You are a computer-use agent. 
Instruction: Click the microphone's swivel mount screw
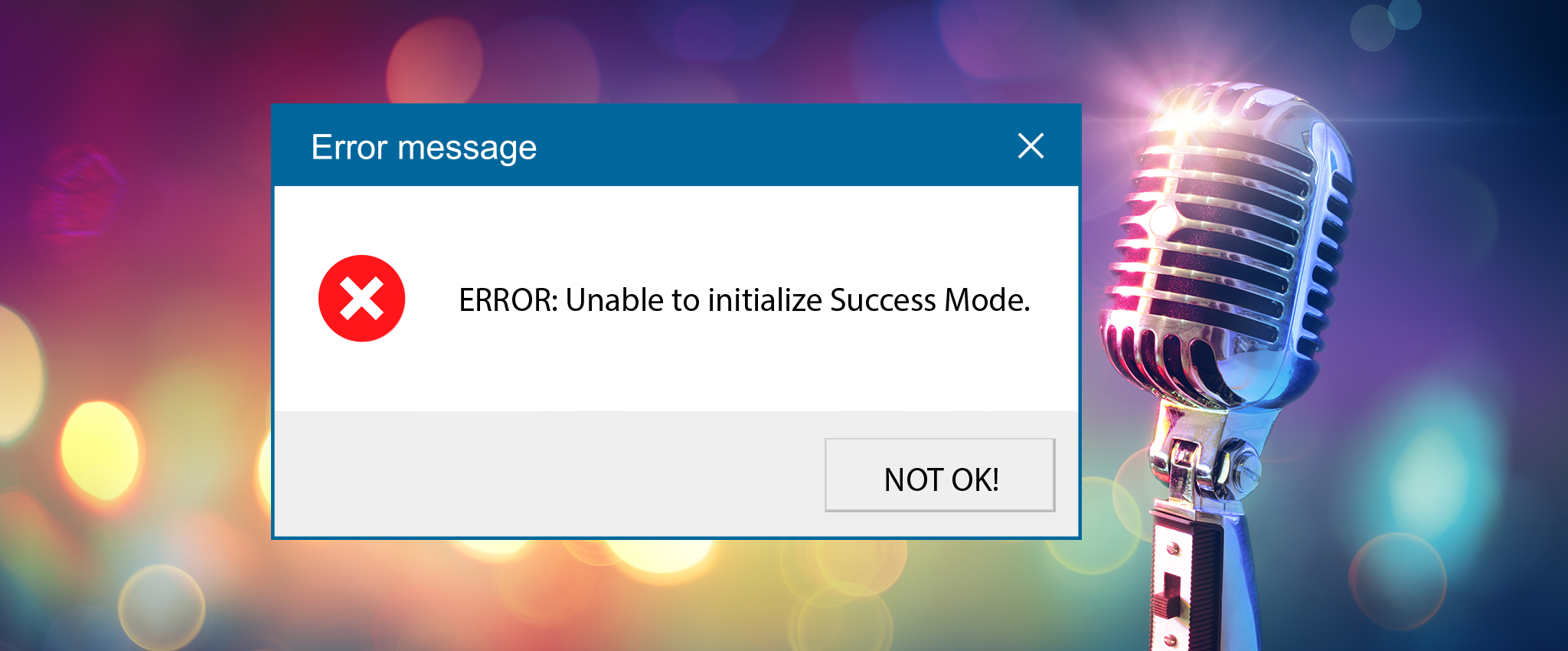point(1245,465)
